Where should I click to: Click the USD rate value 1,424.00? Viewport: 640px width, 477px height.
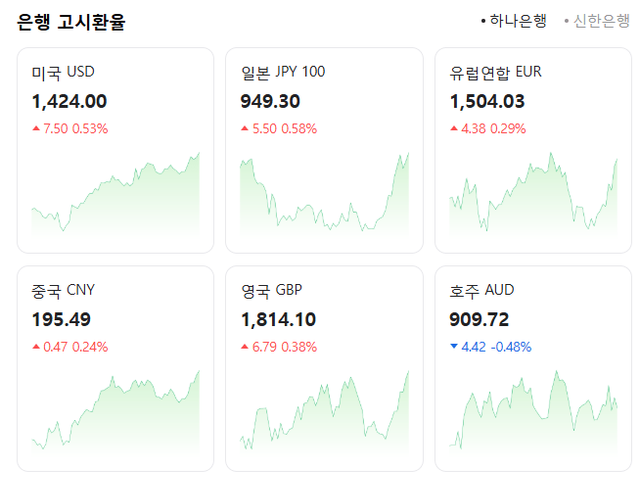(69, 101)
